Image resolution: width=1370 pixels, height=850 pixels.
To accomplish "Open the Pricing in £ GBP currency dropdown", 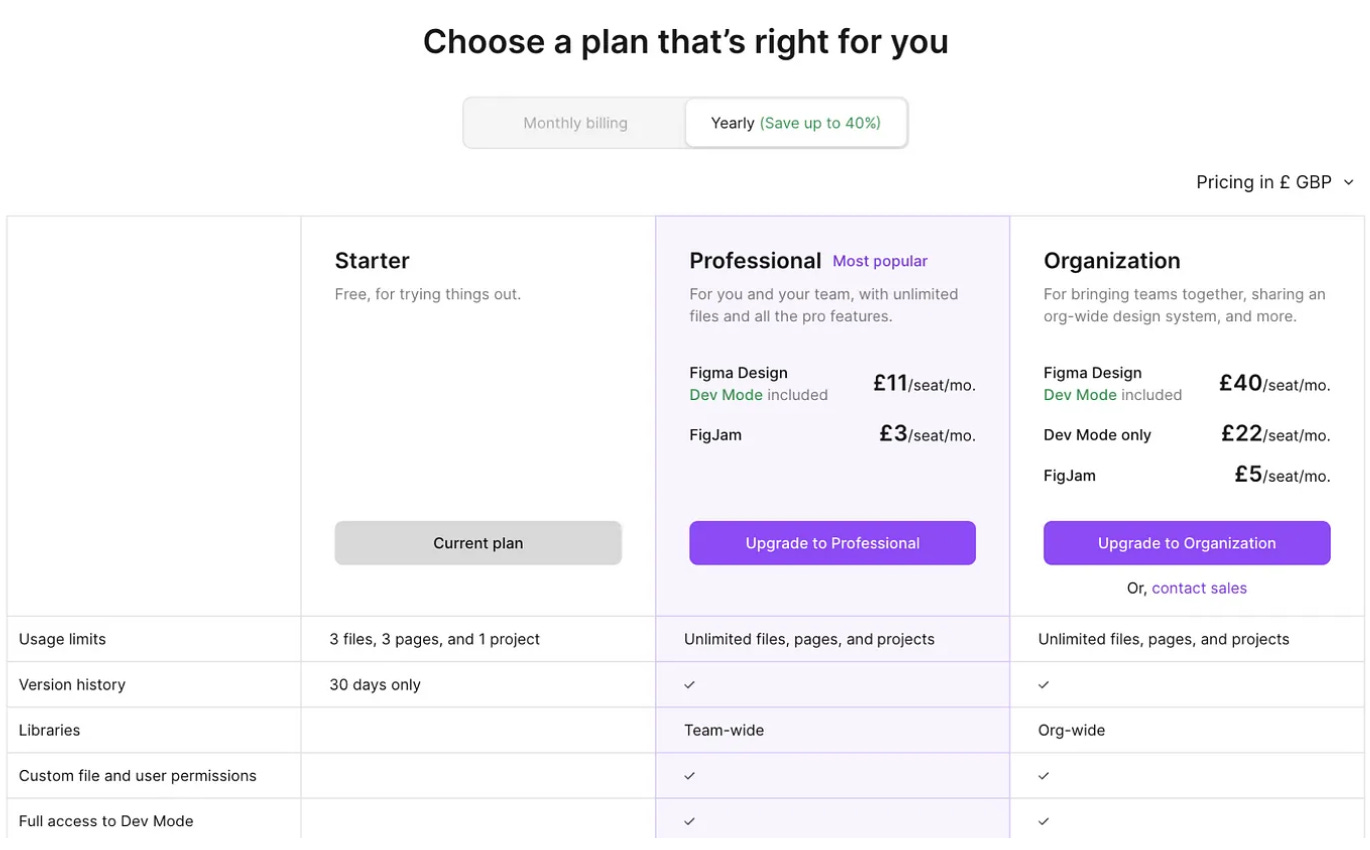I will click(1275, 182).
